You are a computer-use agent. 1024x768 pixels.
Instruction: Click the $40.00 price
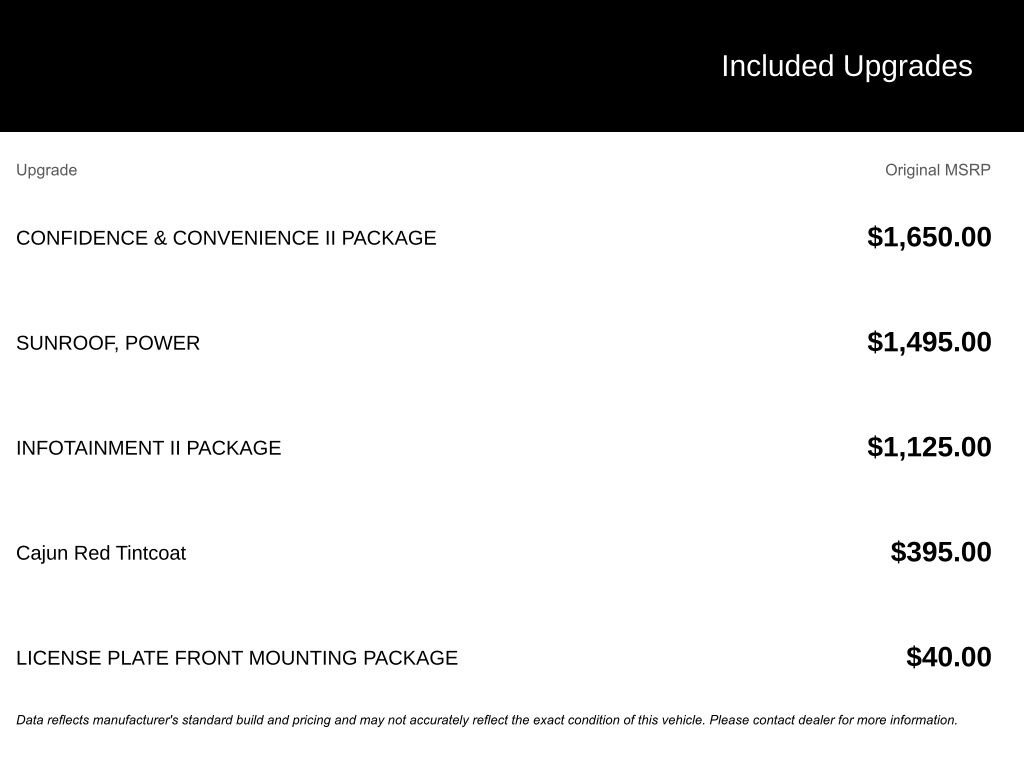pos(949,658)
